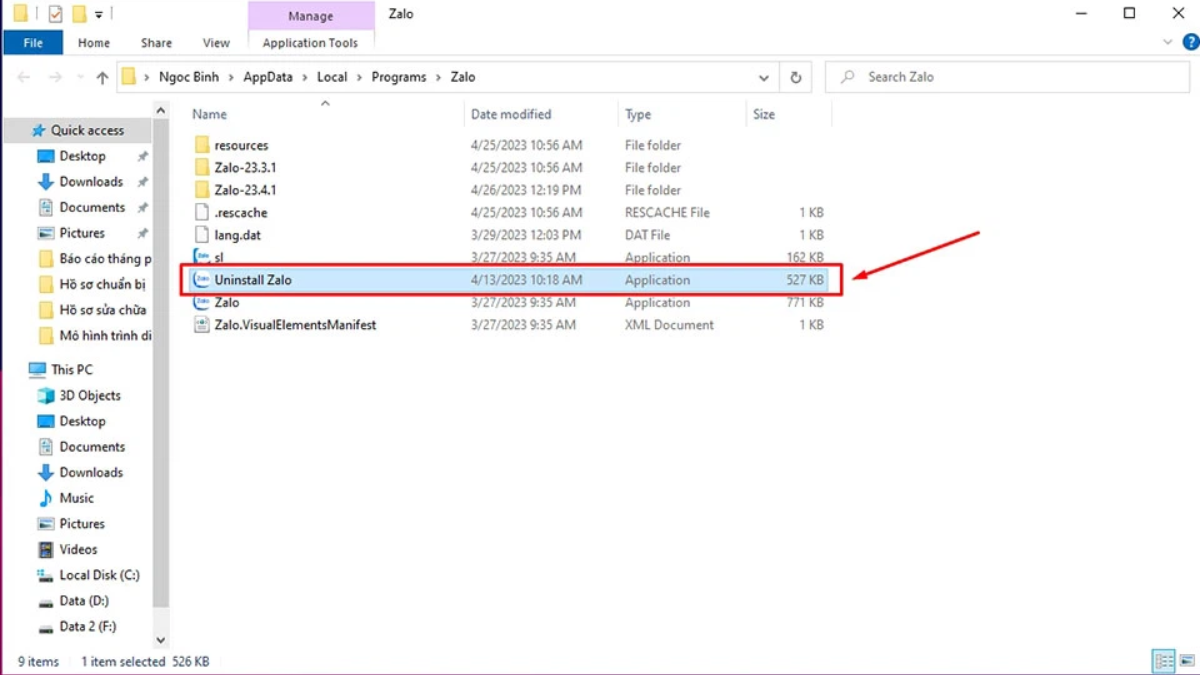Select the lang.dat file
The width and height of the screenshot is (1200, 675).
pos(237,235)
